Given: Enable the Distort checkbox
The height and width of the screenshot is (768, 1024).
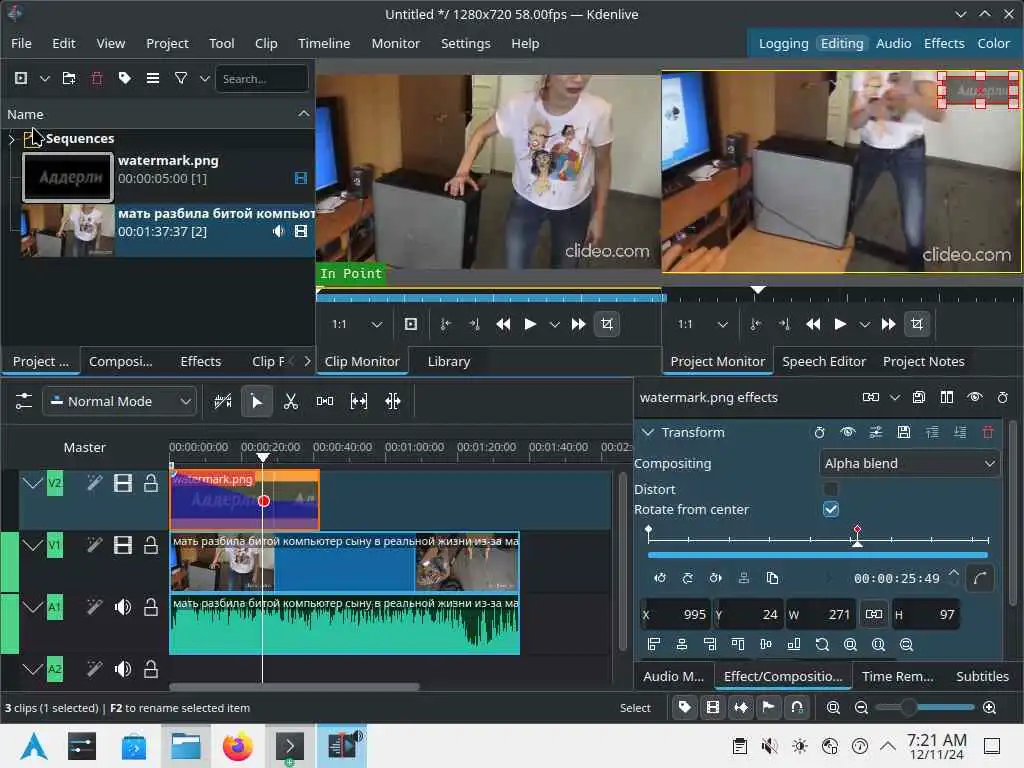Looking at the screenshot, I should 830,489.
